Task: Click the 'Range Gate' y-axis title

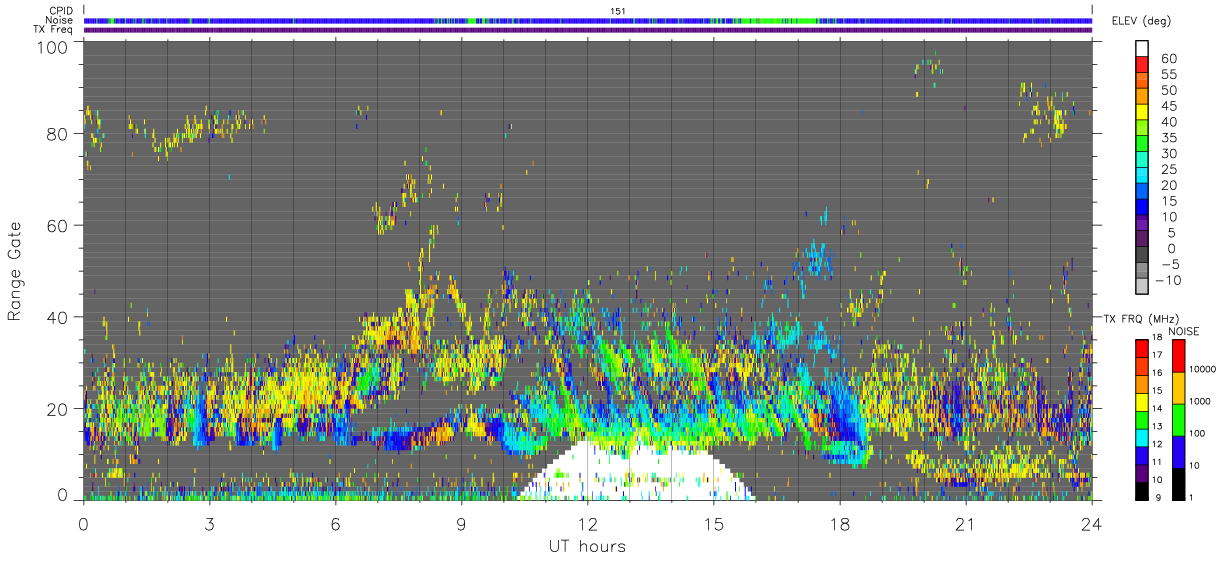Action: (15, 271)
